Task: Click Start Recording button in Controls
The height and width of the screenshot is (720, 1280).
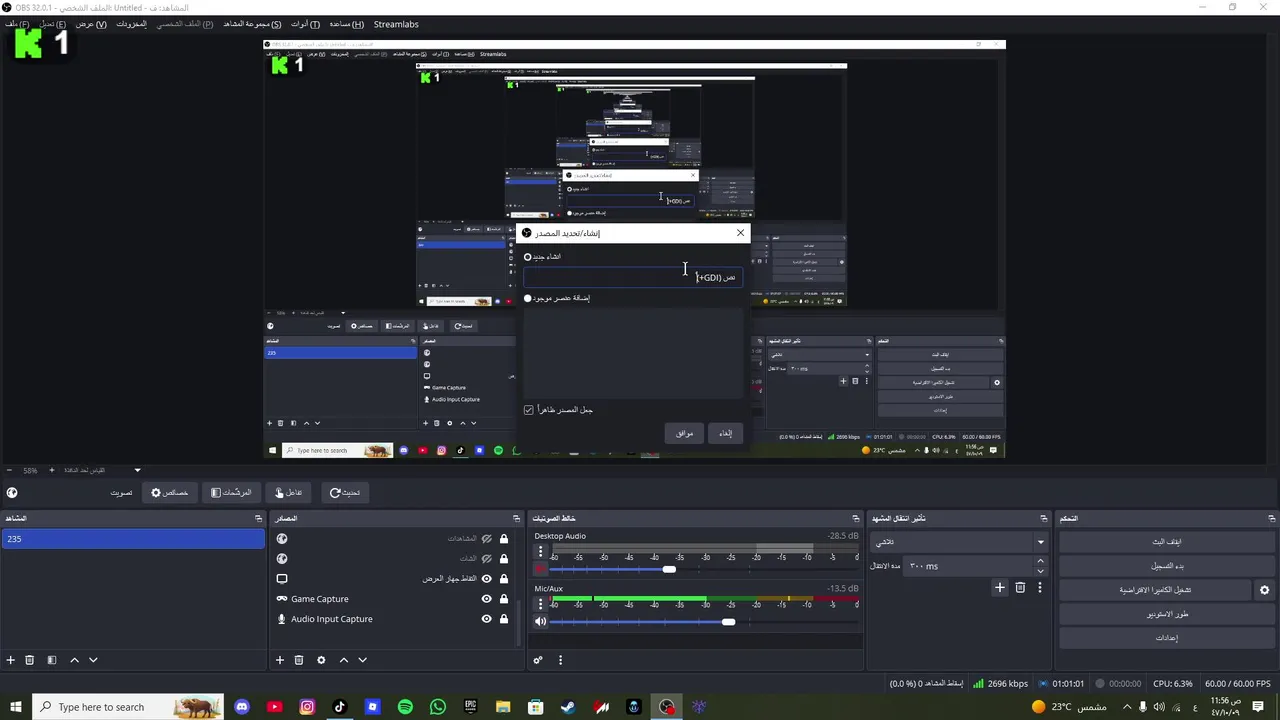Action: (x=1167, y=566)
